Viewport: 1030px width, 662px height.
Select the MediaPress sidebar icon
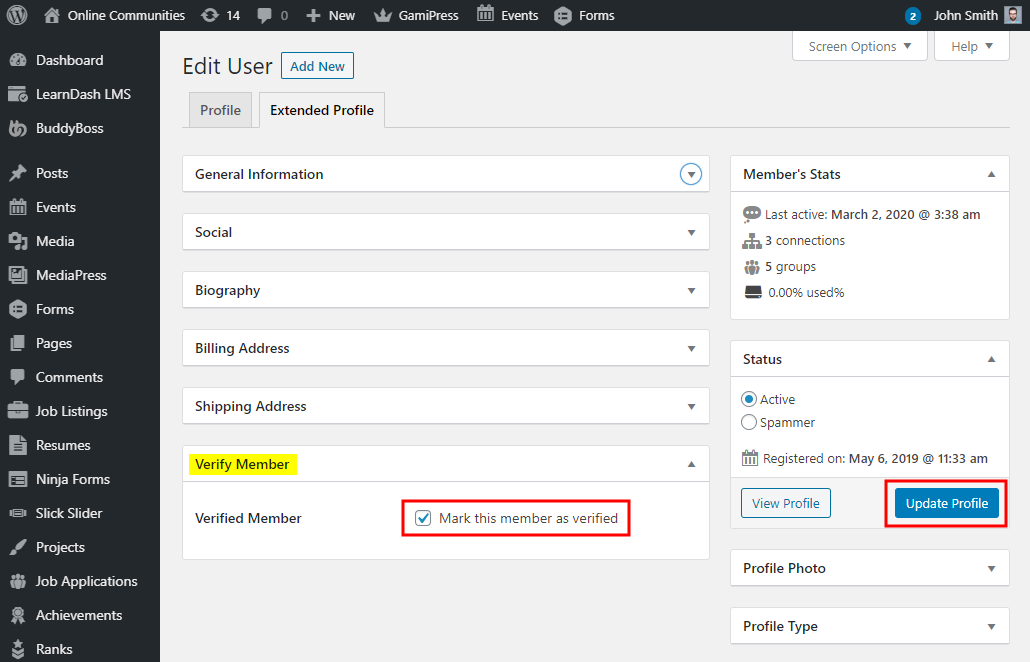[20, 275]
